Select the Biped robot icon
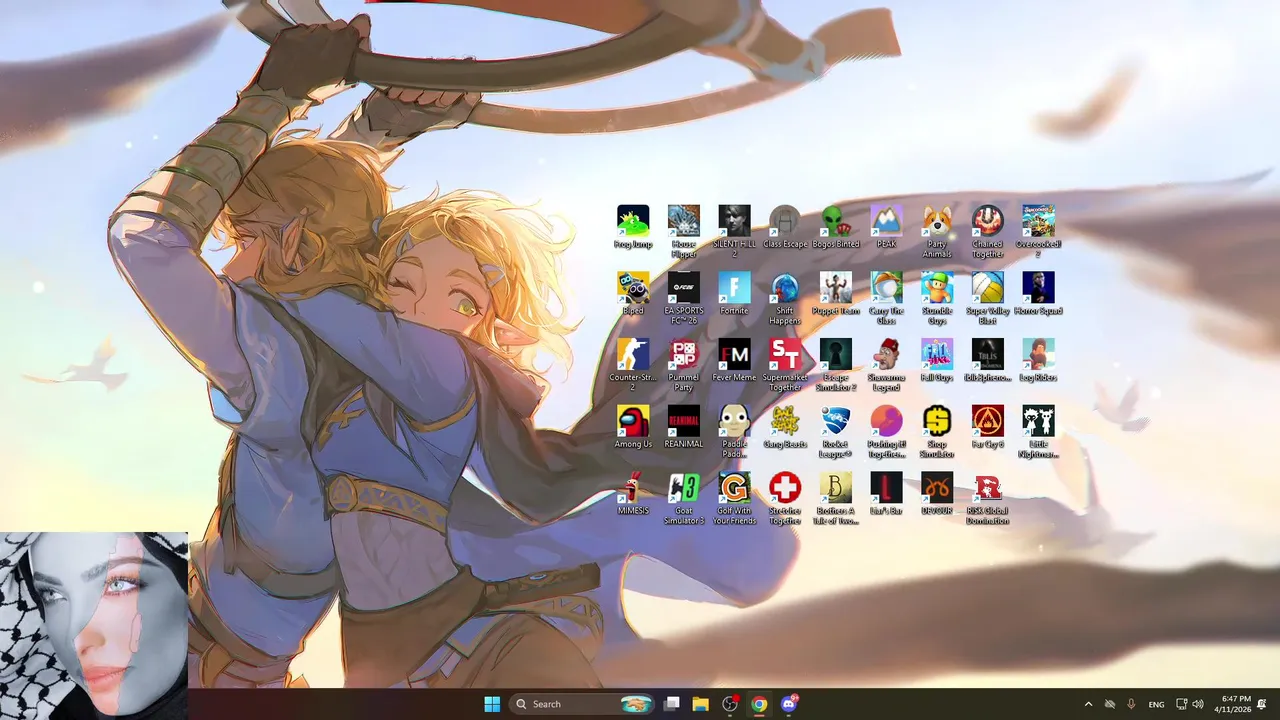The image size is (1280, 720). pyautogui.click(x=633, y=294)
